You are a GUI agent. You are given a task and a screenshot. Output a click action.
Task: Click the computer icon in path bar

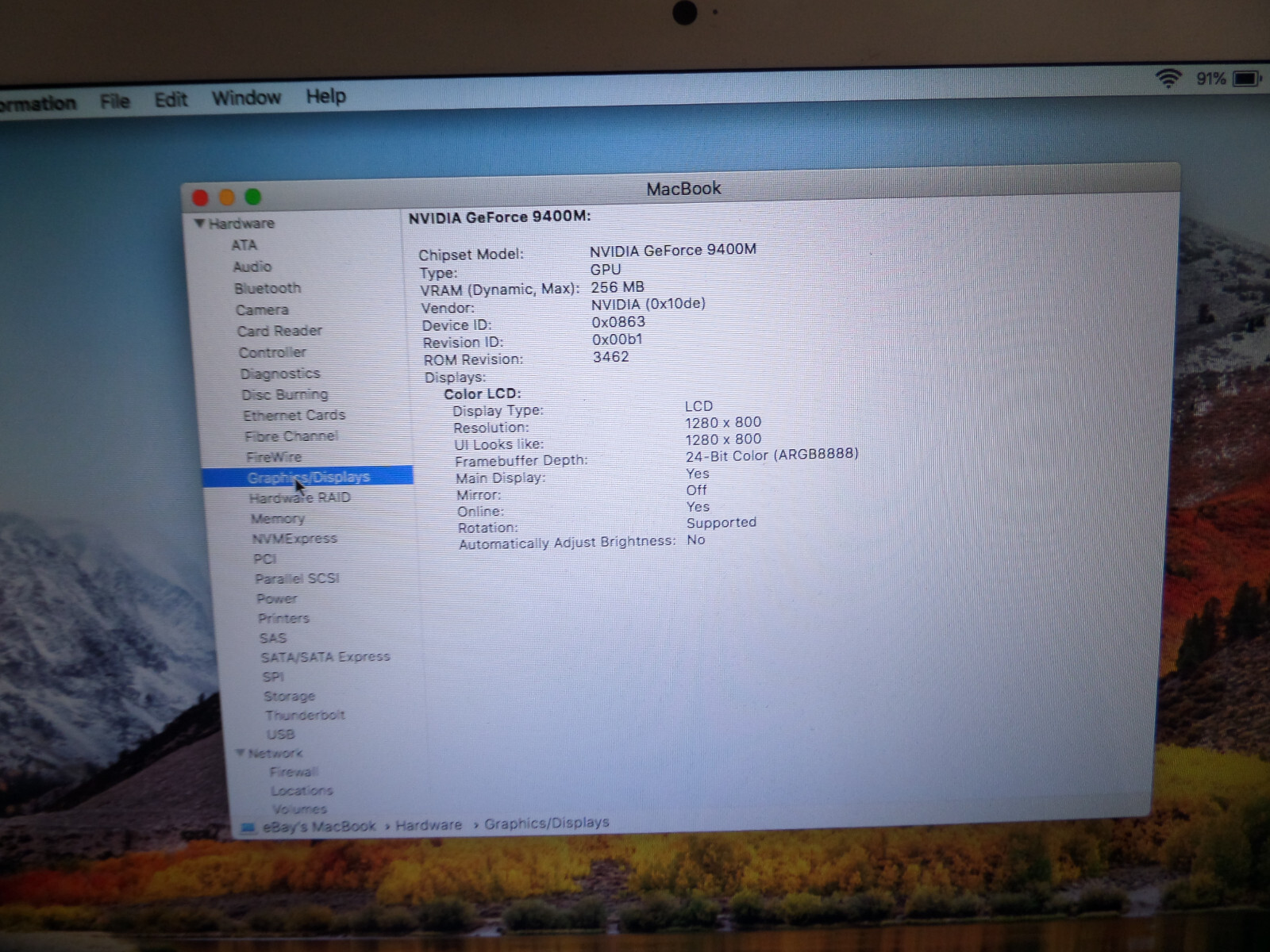[248, 828]
